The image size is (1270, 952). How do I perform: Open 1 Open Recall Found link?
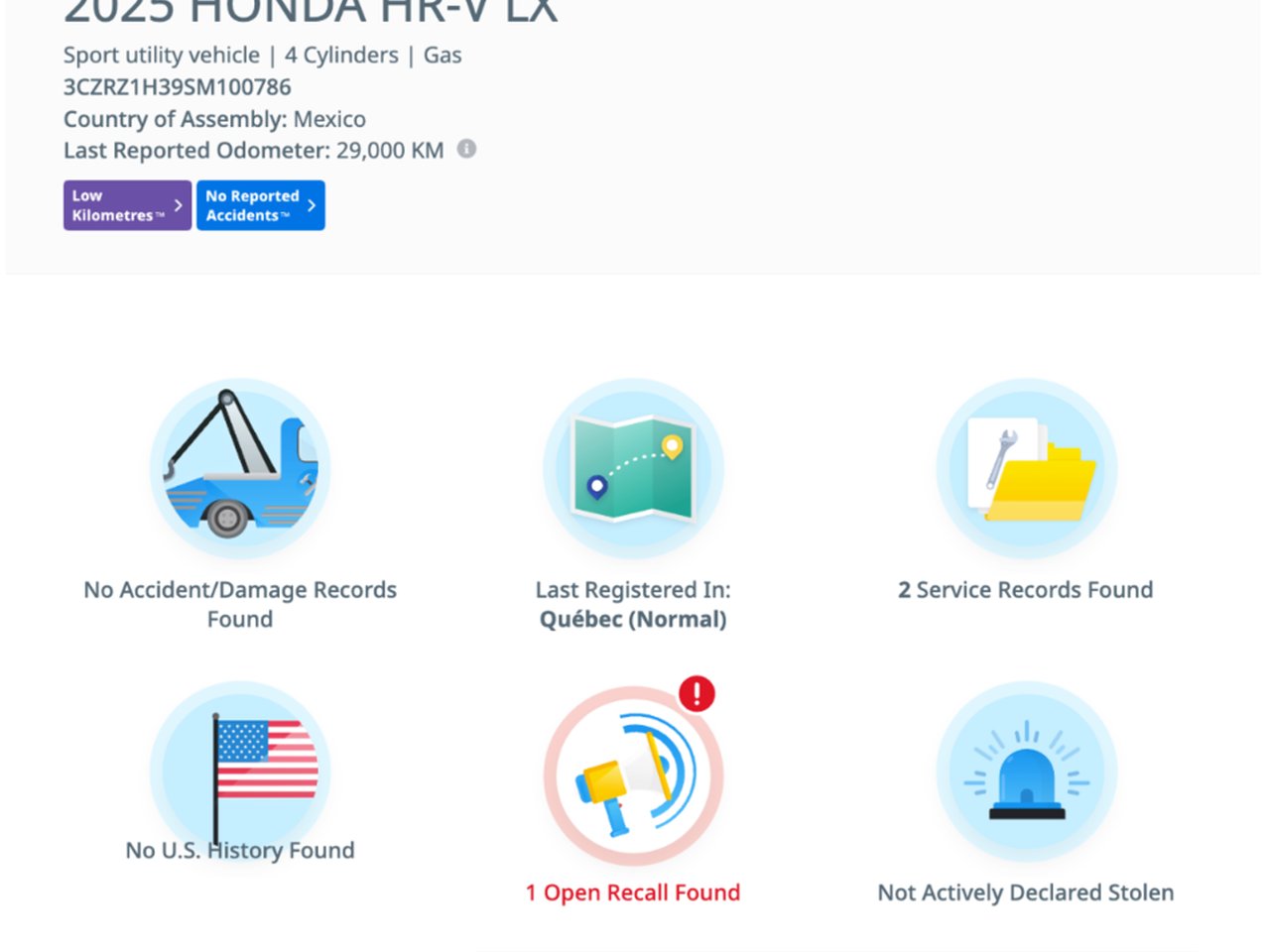coord(633,892)
